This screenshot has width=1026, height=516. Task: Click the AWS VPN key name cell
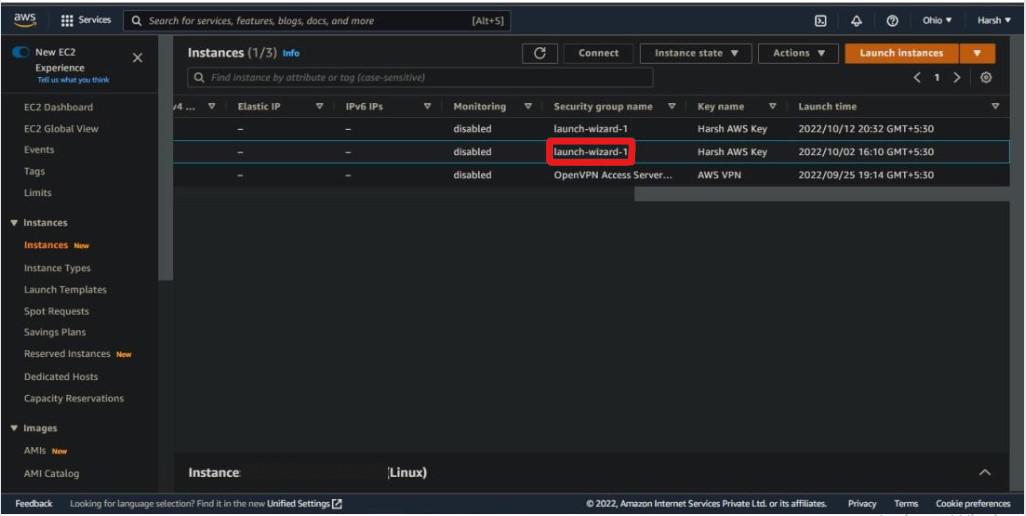coord(719,175)
